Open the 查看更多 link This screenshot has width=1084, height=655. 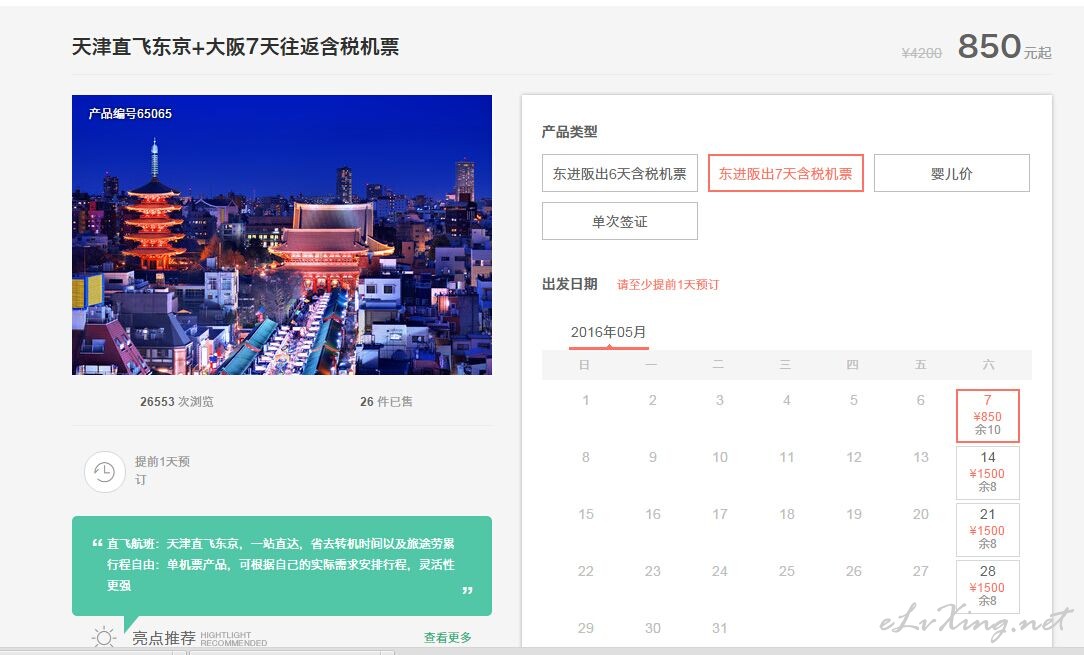(x=447, y=638)
